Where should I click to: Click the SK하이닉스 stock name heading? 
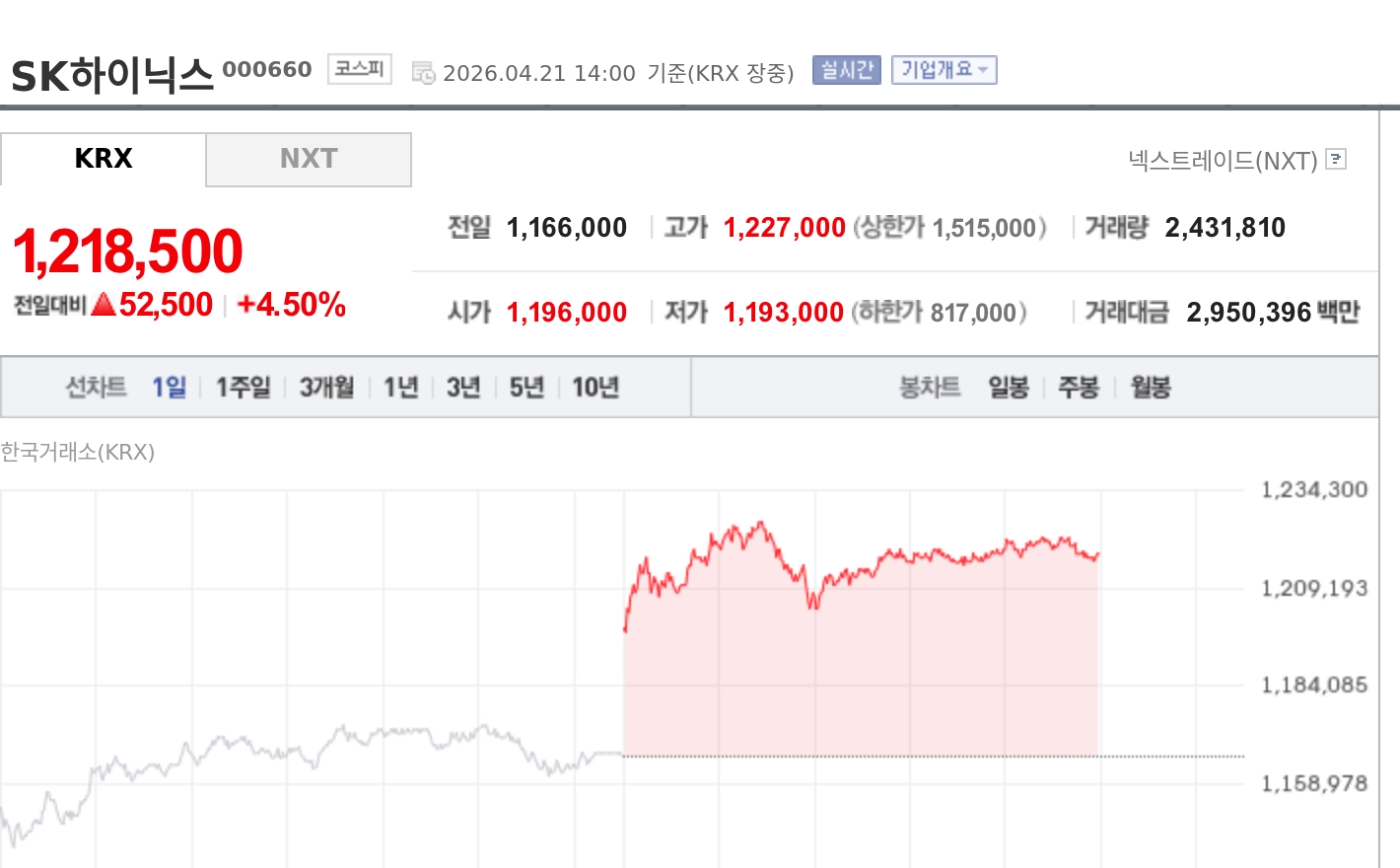111,75
